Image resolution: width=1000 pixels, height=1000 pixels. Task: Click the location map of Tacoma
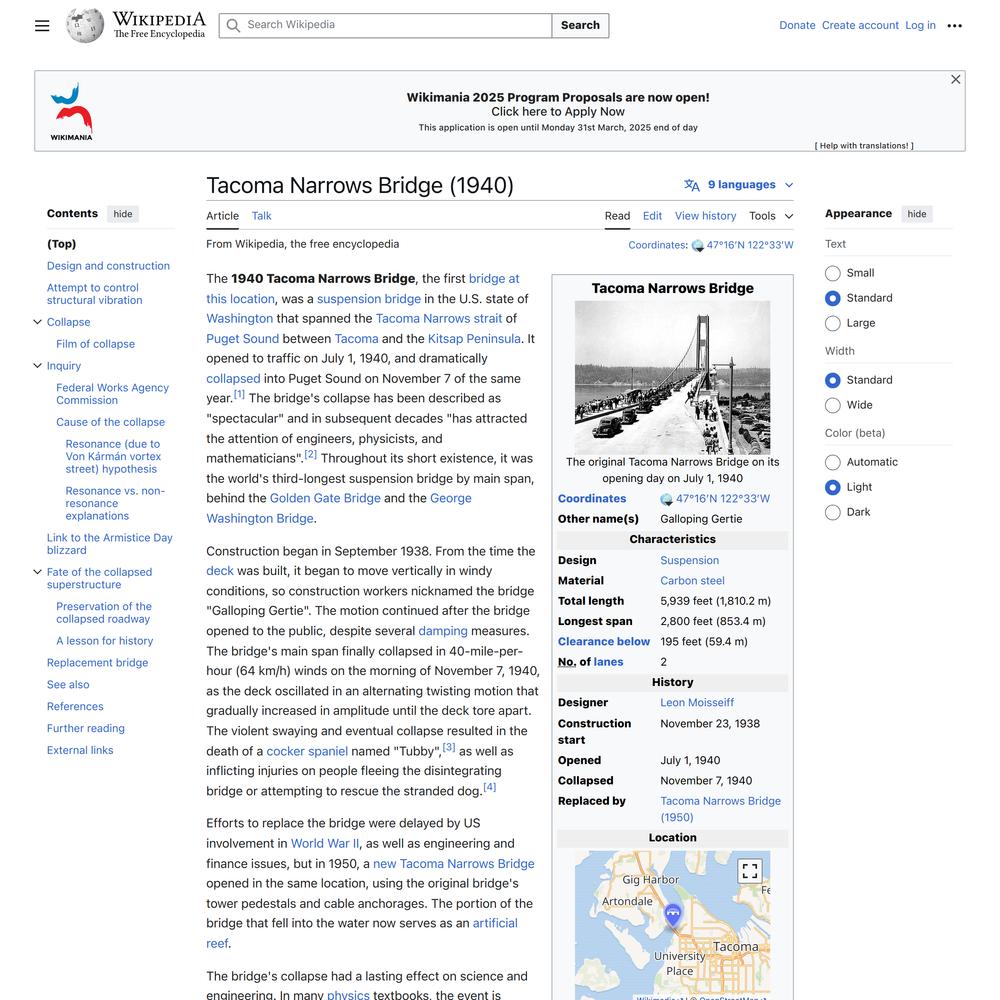coord(672,925)
